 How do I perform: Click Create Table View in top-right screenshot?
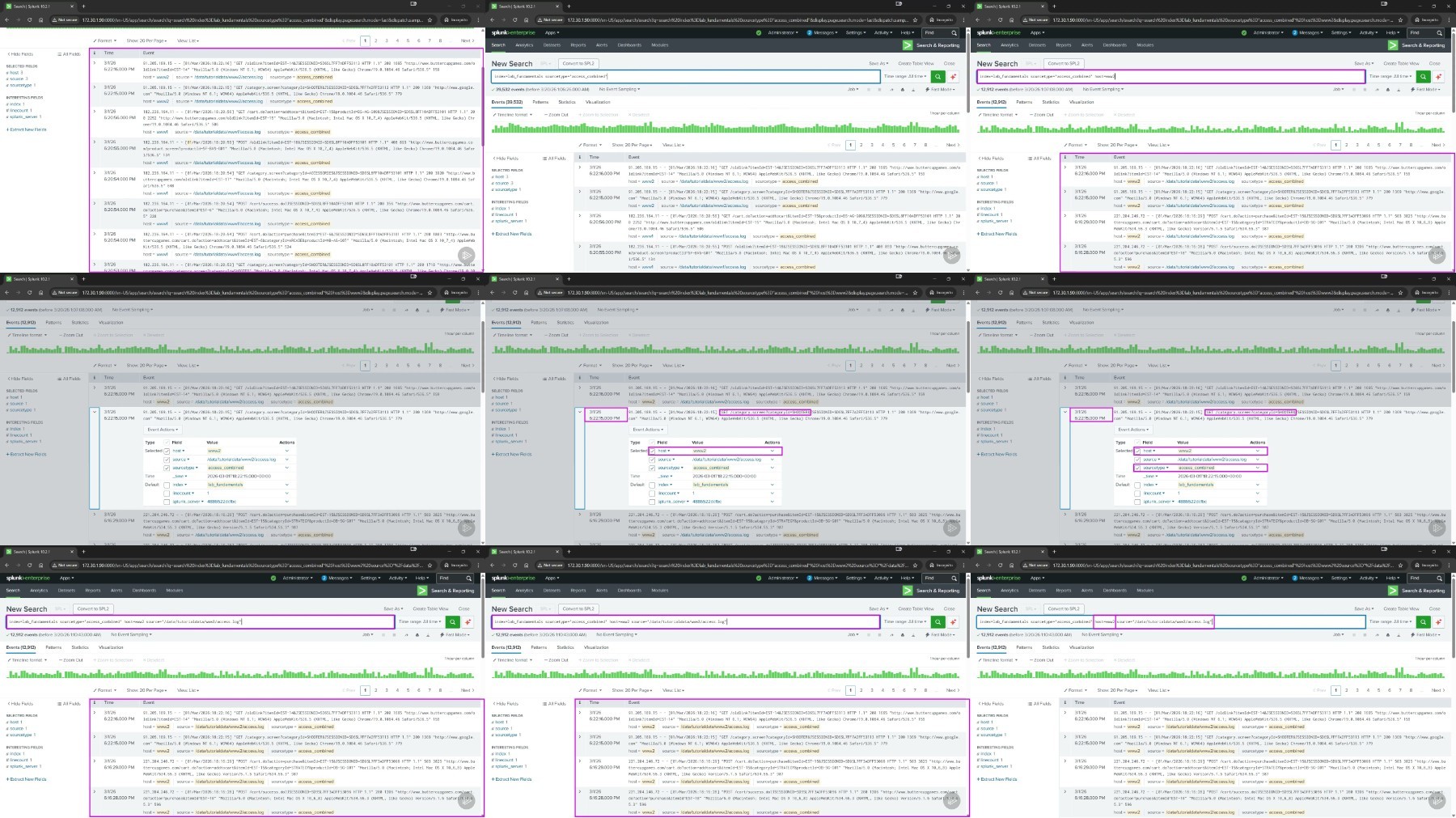(1401, 63)
